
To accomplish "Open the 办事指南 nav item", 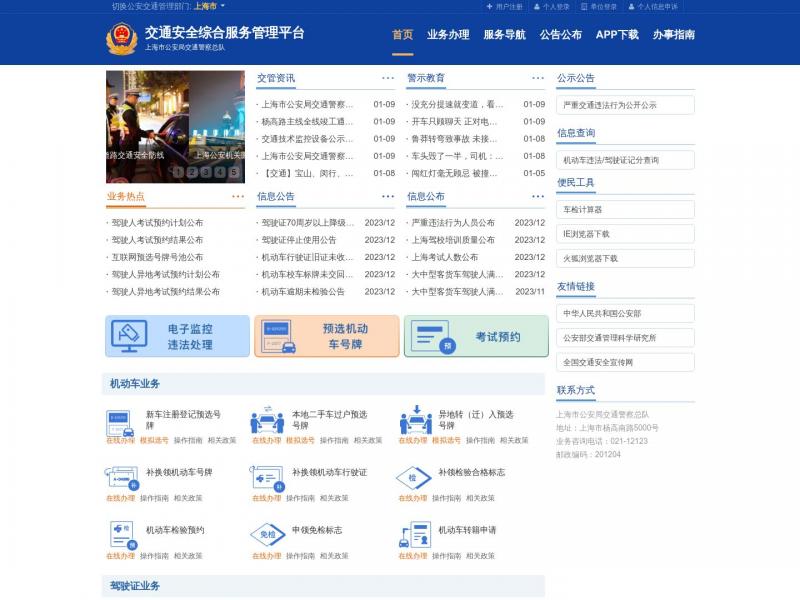I will [x=674, y=35].
